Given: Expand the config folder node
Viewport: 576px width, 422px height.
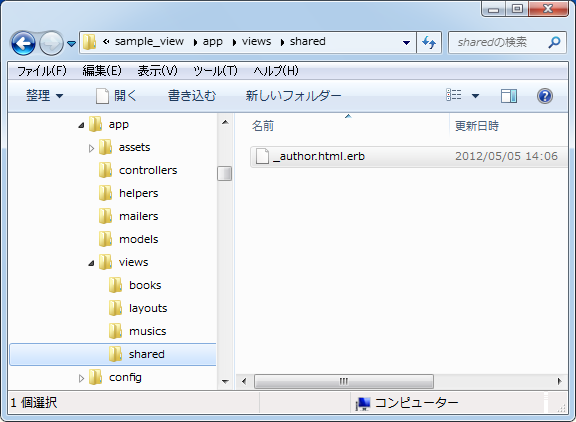Looking at the screenshot, I should point(81,378).
